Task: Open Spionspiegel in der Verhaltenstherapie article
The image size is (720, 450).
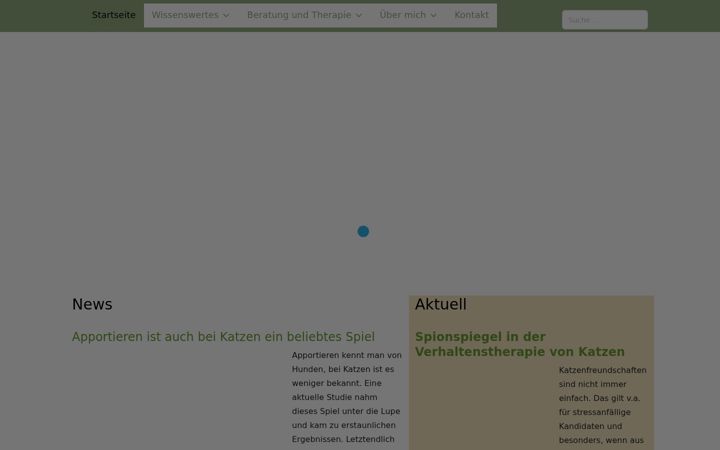Action: point(520,344)
